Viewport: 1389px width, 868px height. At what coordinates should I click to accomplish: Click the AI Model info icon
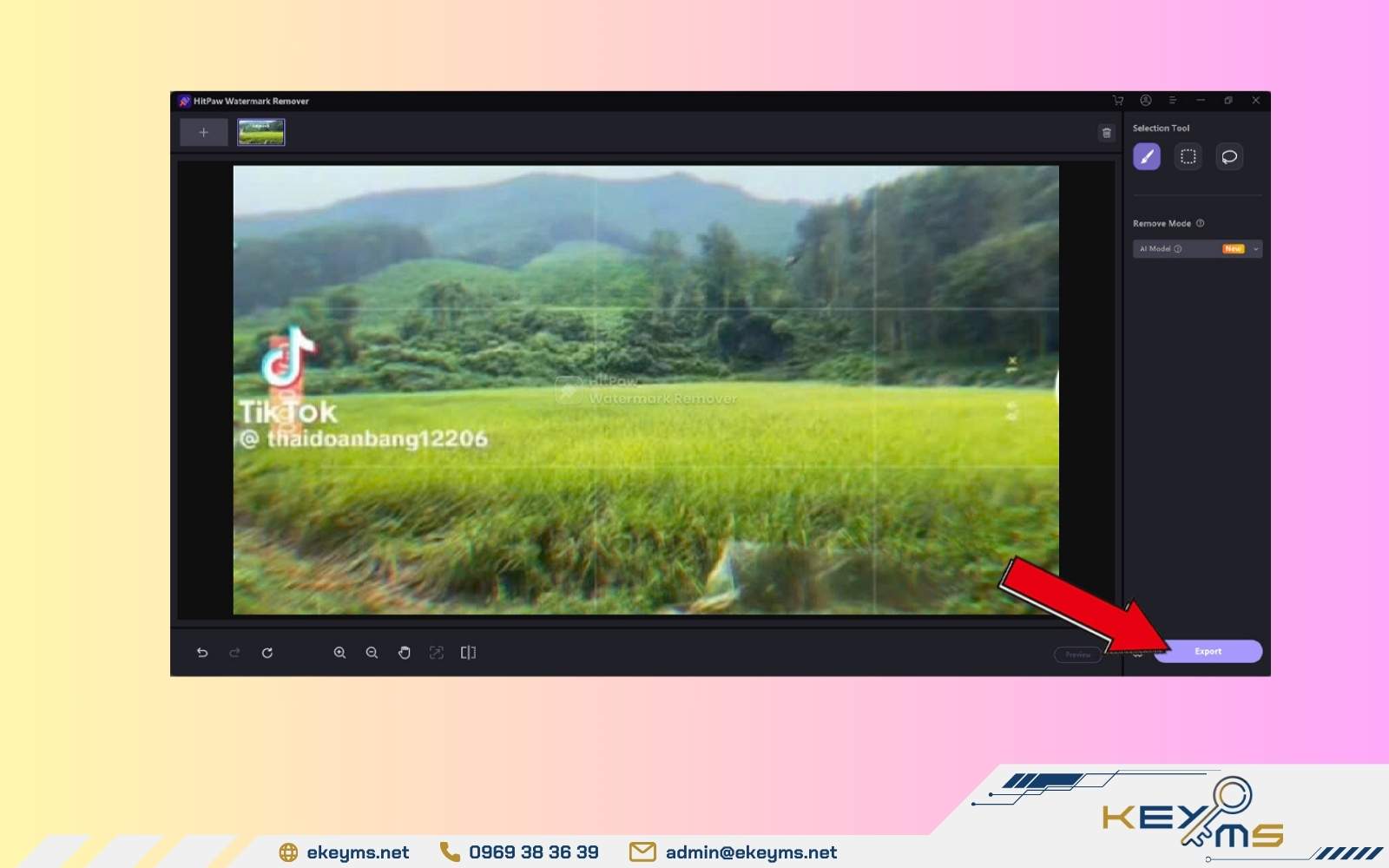(1178, 249)
